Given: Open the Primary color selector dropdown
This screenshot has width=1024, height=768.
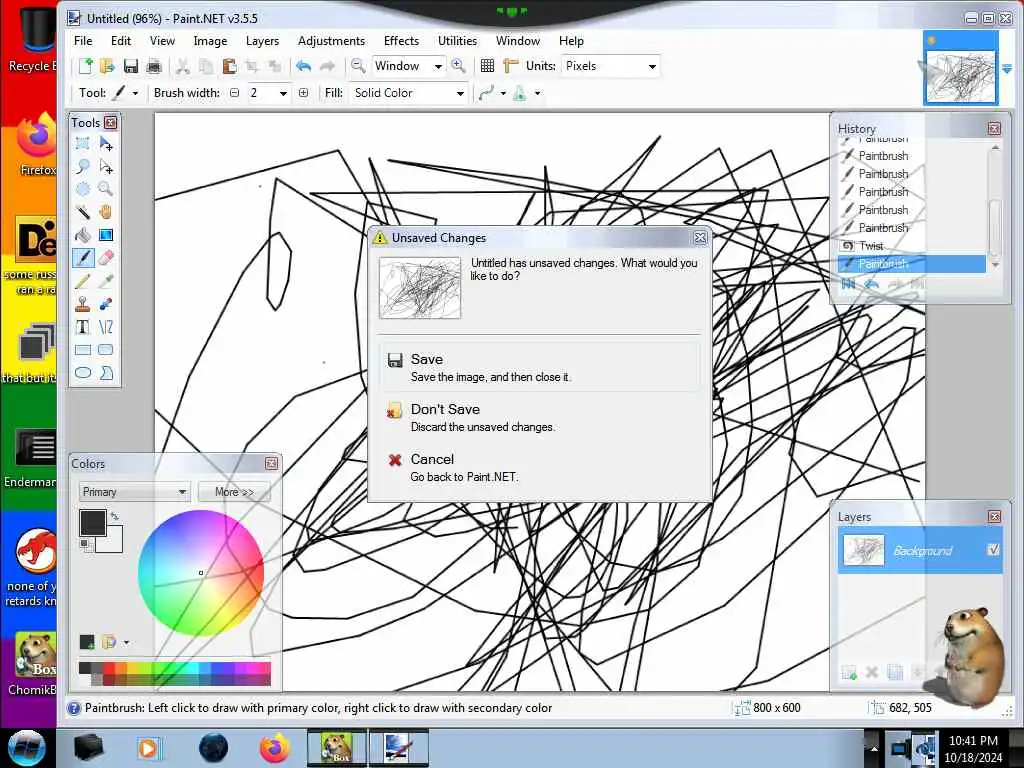Looking at the screenshot, I should coord(134,492).
